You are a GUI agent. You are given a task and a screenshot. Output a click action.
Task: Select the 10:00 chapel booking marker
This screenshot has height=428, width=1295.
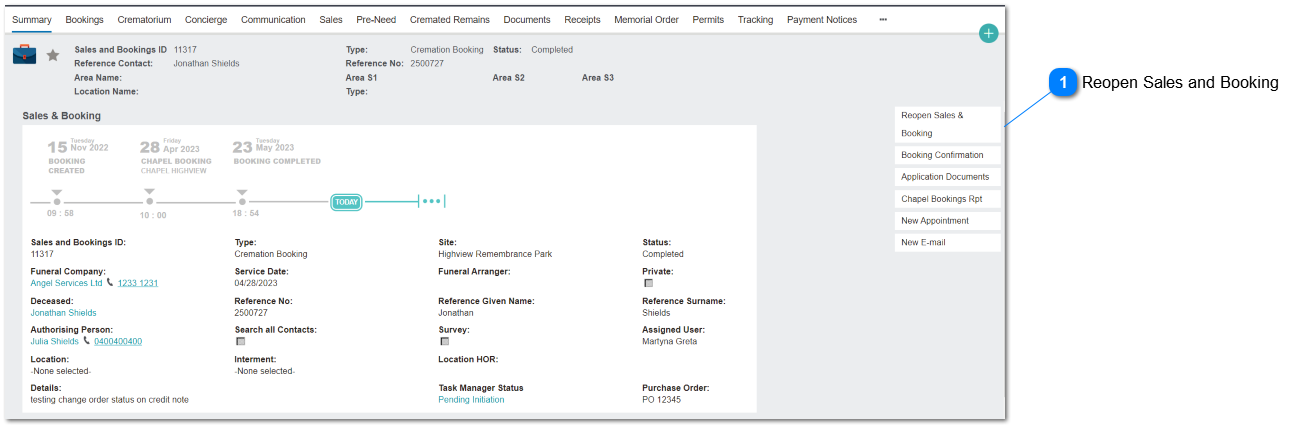(x=149, y=201)
